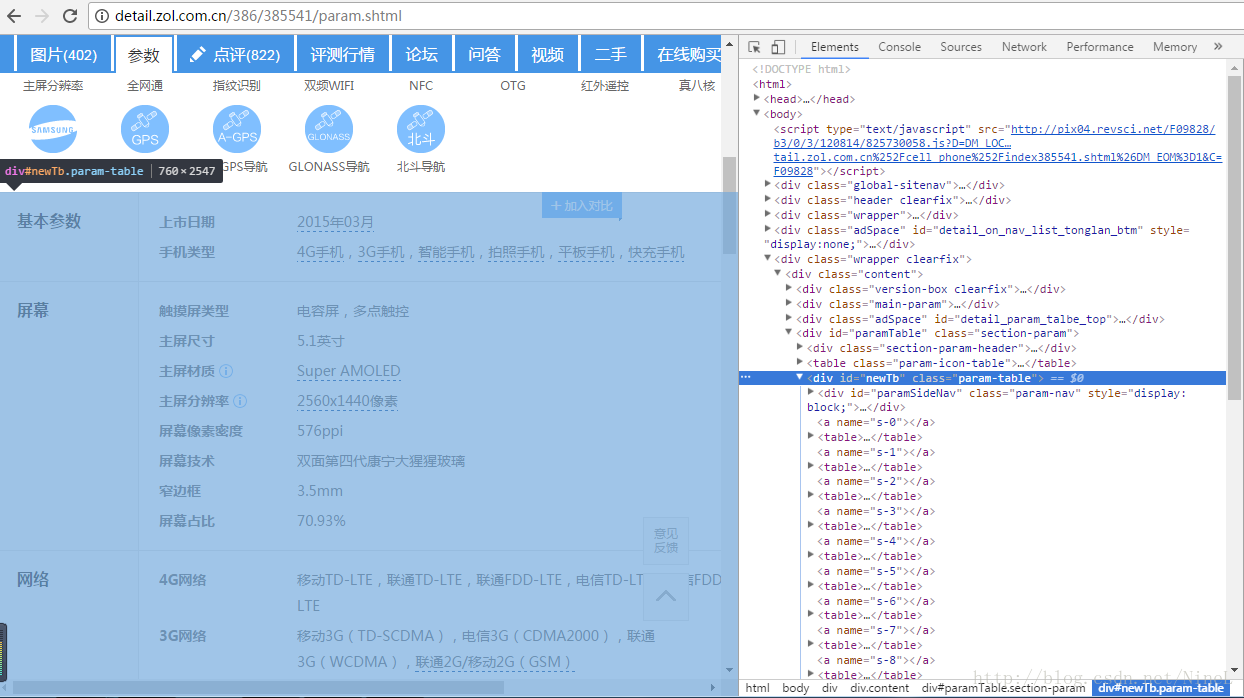Click the 北斗 navigation icon
1244x698 pixels.
coord(421,130)
